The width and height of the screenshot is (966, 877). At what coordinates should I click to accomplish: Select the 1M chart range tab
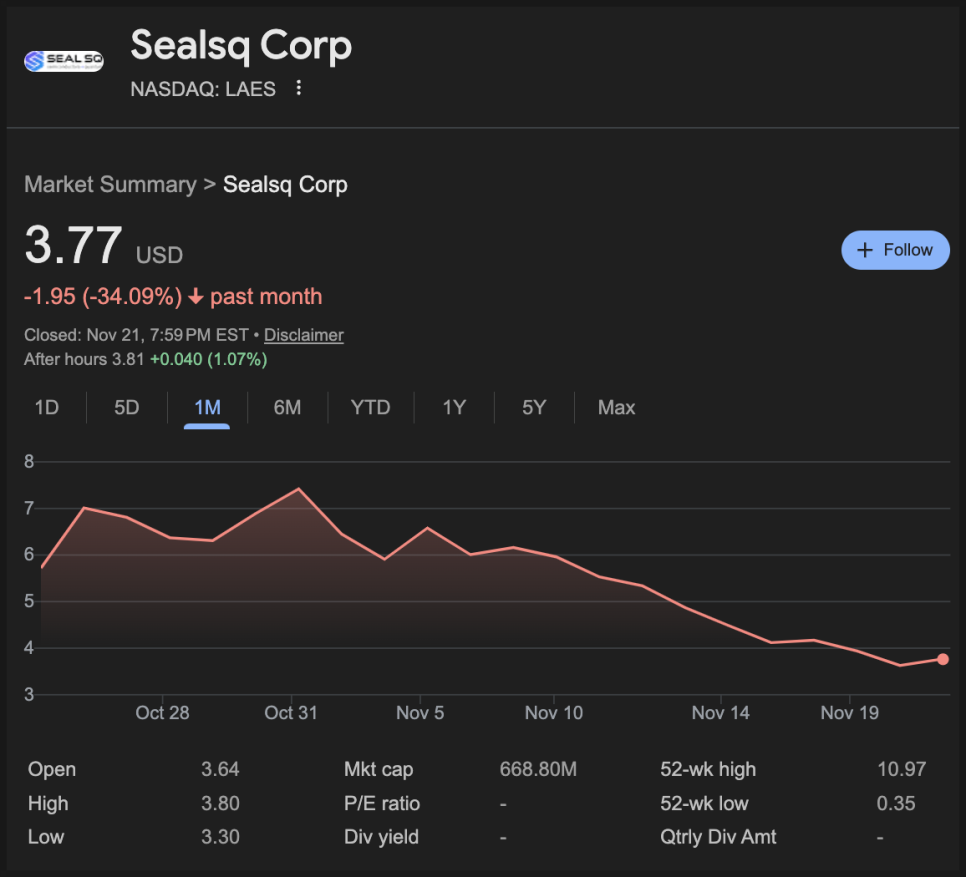[207, 407]
